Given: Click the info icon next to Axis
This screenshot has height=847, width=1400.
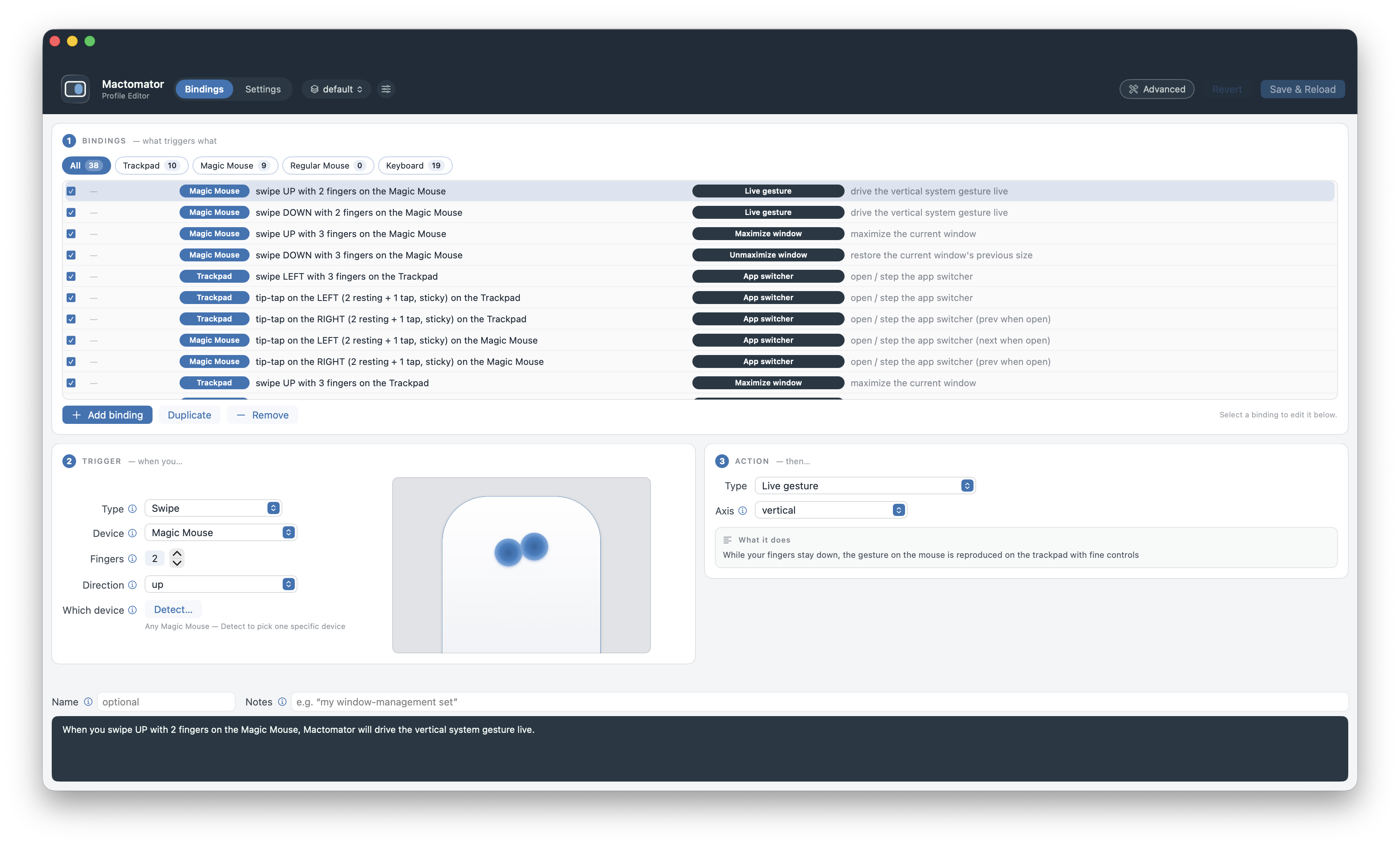Looking at the screenshot, I should tap(743, 511).
